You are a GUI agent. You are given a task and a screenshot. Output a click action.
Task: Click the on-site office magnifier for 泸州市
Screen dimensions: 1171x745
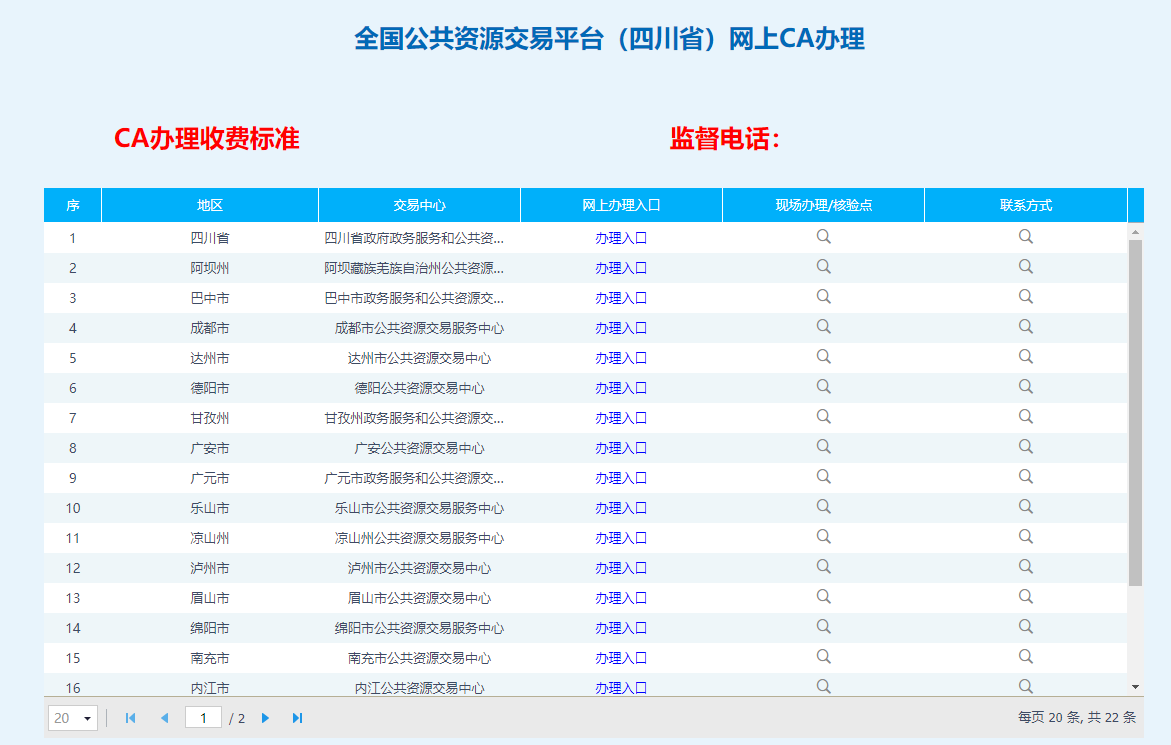tap(823, 567)
